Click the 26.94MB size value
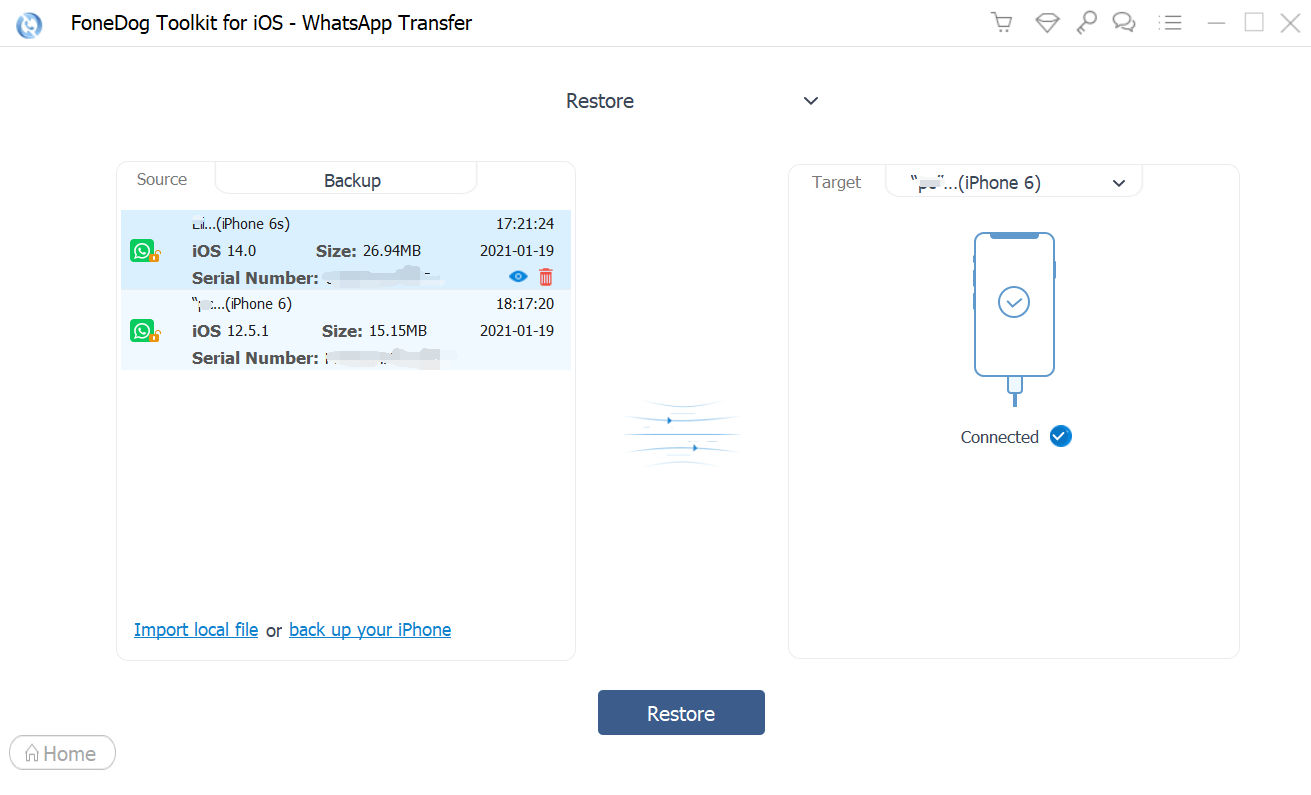Image resolution: width=1311 pixels, height=795 pixels. (x=392, y=251)
